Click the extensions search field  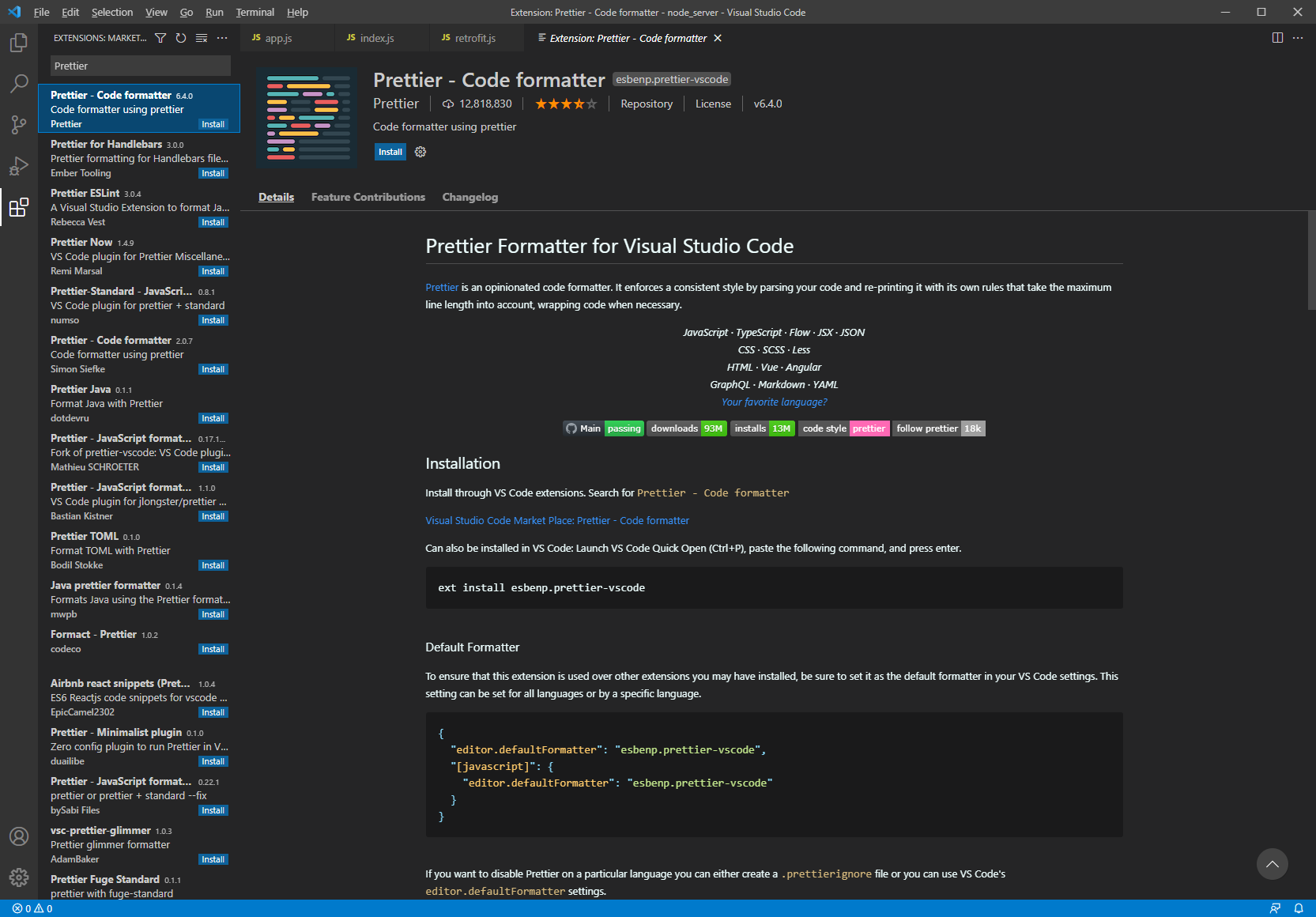point(141,66)
